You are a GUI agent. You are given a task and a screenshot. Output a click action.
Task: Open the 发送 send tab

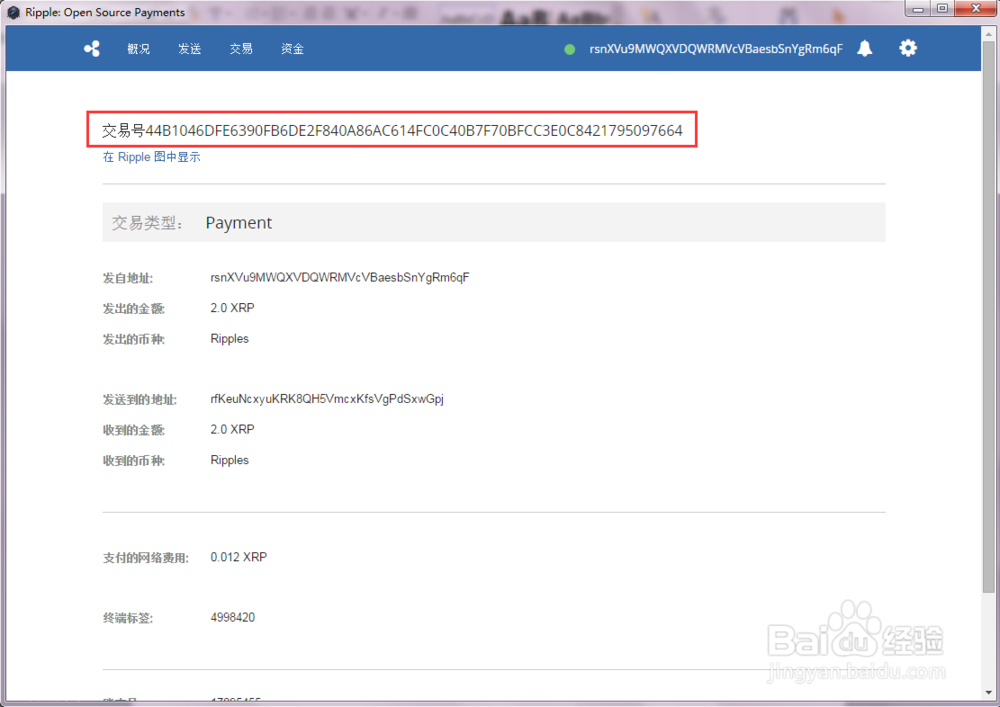pyautogui.click(x=189, y=48)
